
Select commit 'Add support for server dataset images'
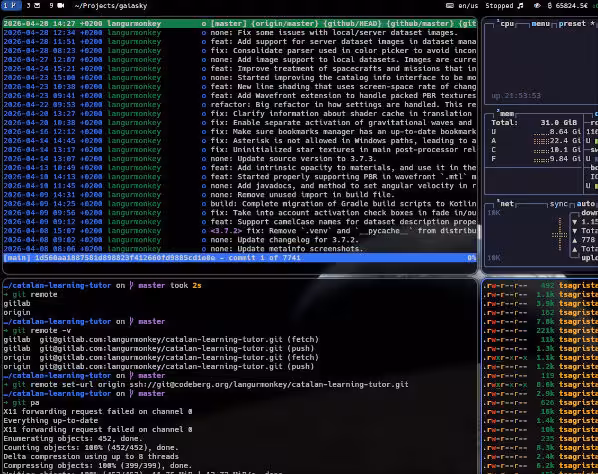(240, 42)
